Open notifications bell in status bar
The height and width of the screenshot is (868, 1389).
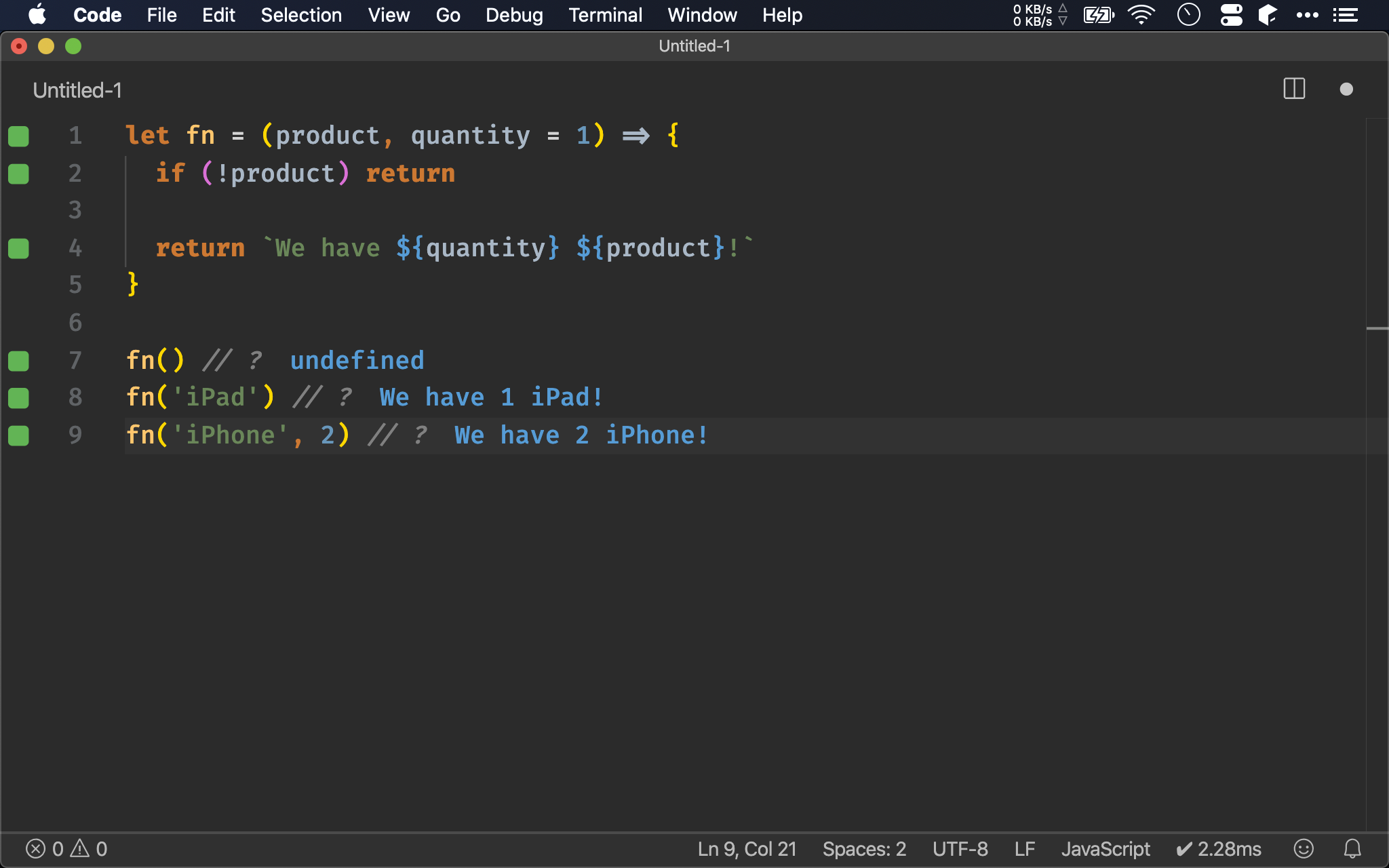click(1352, 848)
